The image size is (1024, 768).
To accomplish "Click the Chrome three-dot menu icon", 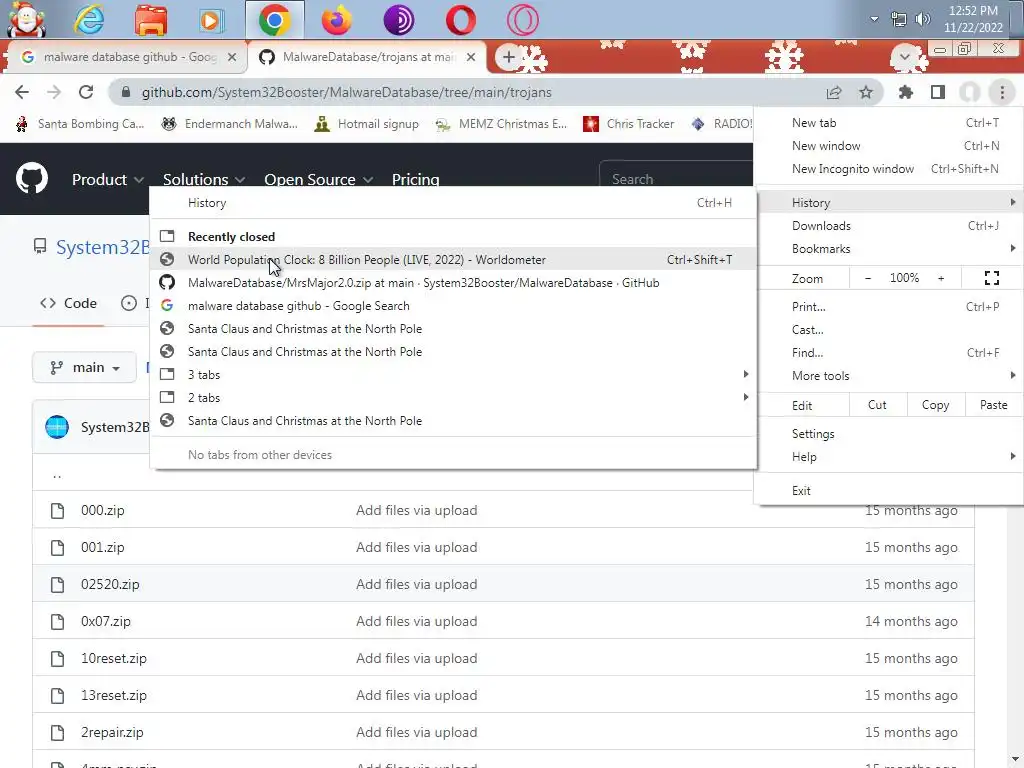I will 1002,92.
